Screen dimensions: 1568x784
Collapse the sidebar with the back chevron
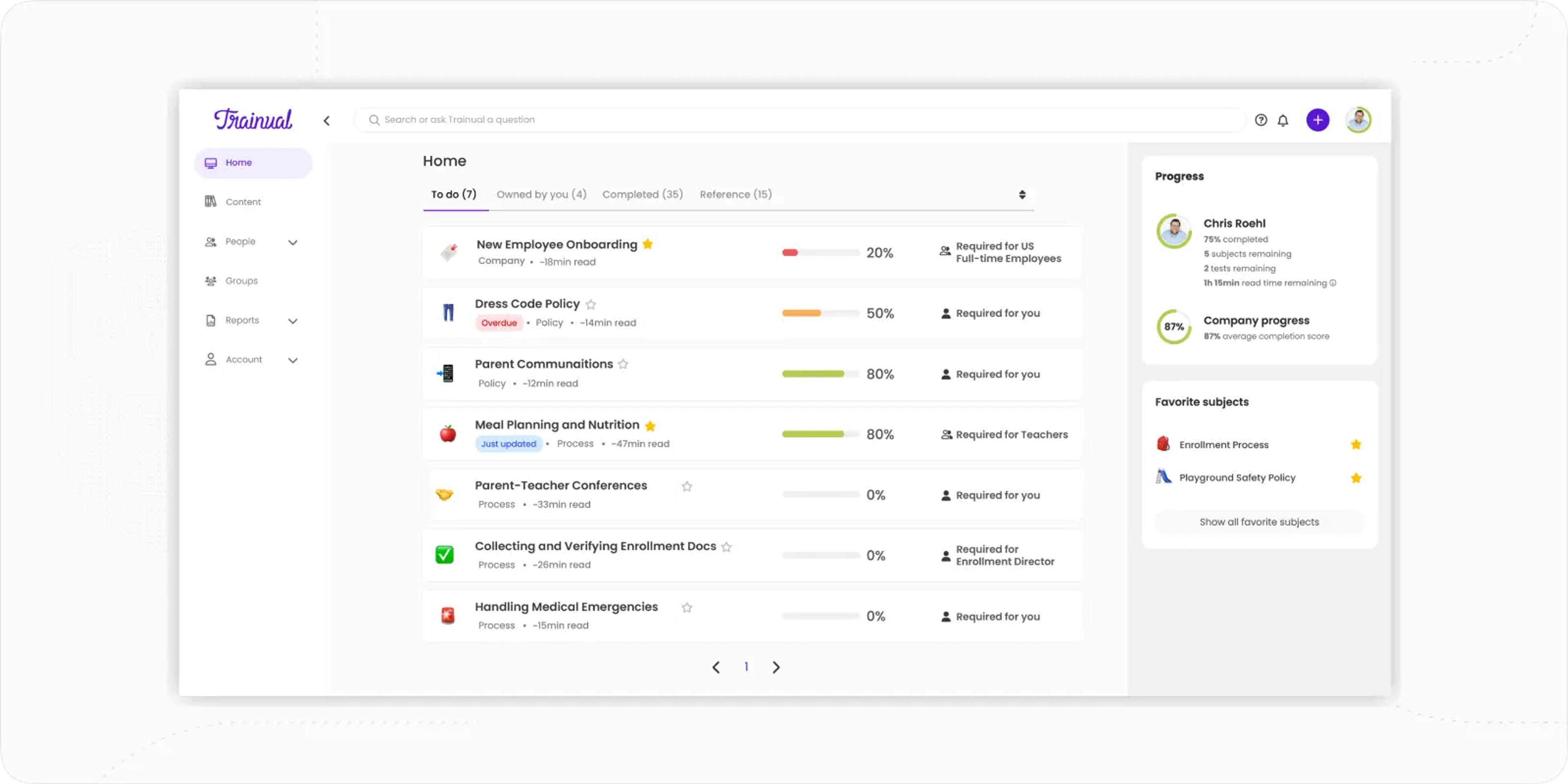click(x=327, y=120)
